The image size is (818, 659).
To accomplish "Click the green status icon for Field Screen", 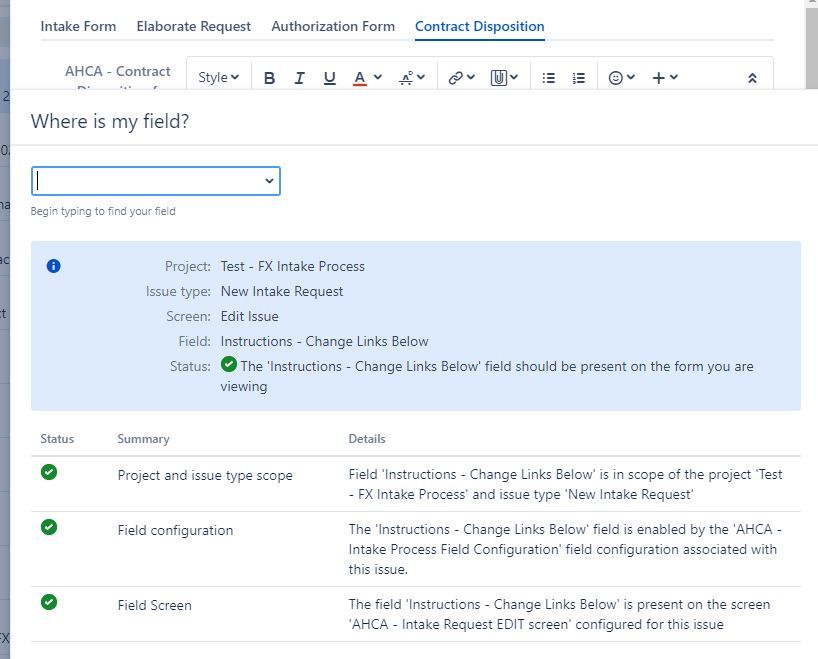I will 49,605.
